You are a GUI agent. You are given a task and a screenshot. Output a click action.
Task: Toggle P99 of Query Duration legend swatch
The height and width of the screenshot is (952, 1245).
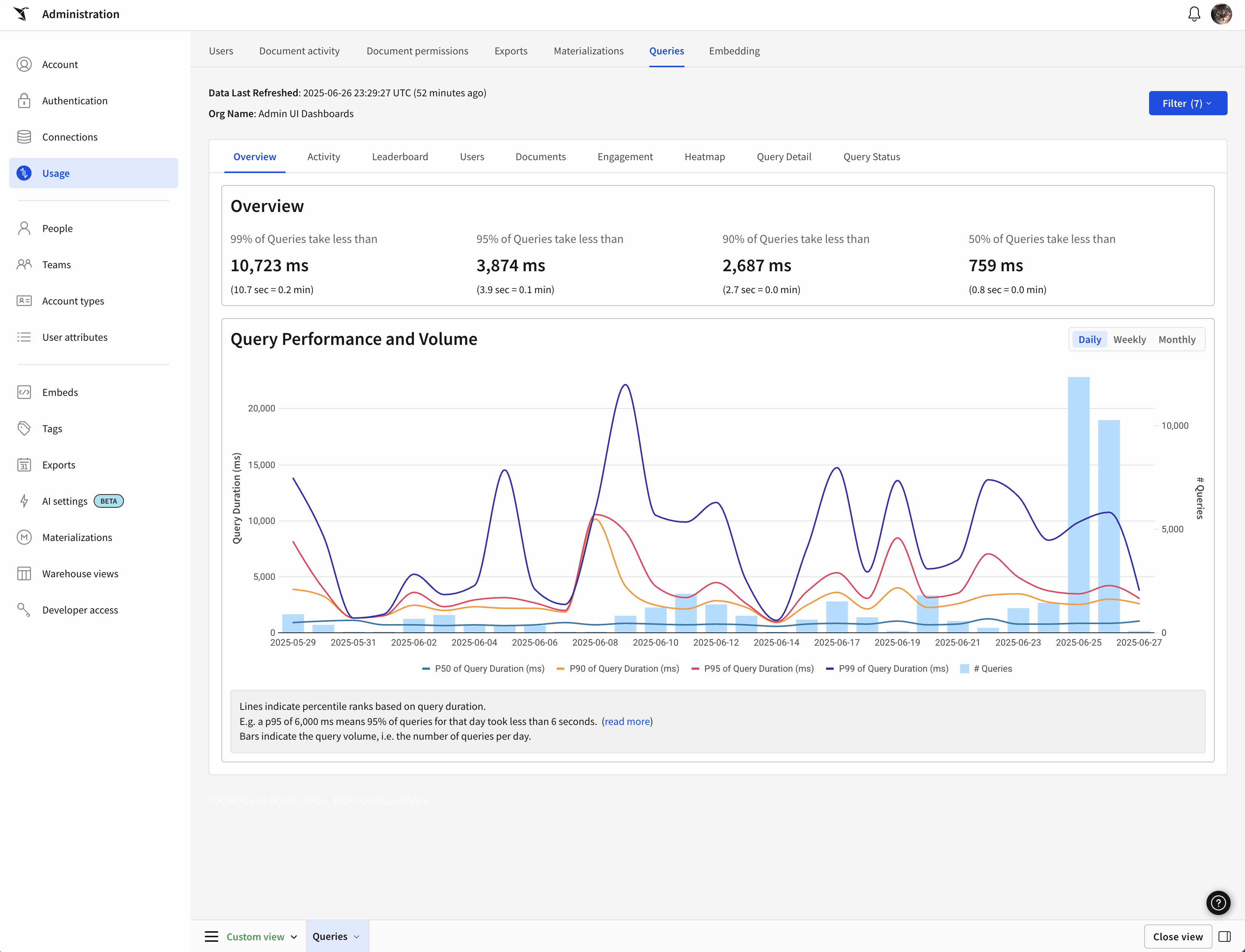click(x=829, y=669)
